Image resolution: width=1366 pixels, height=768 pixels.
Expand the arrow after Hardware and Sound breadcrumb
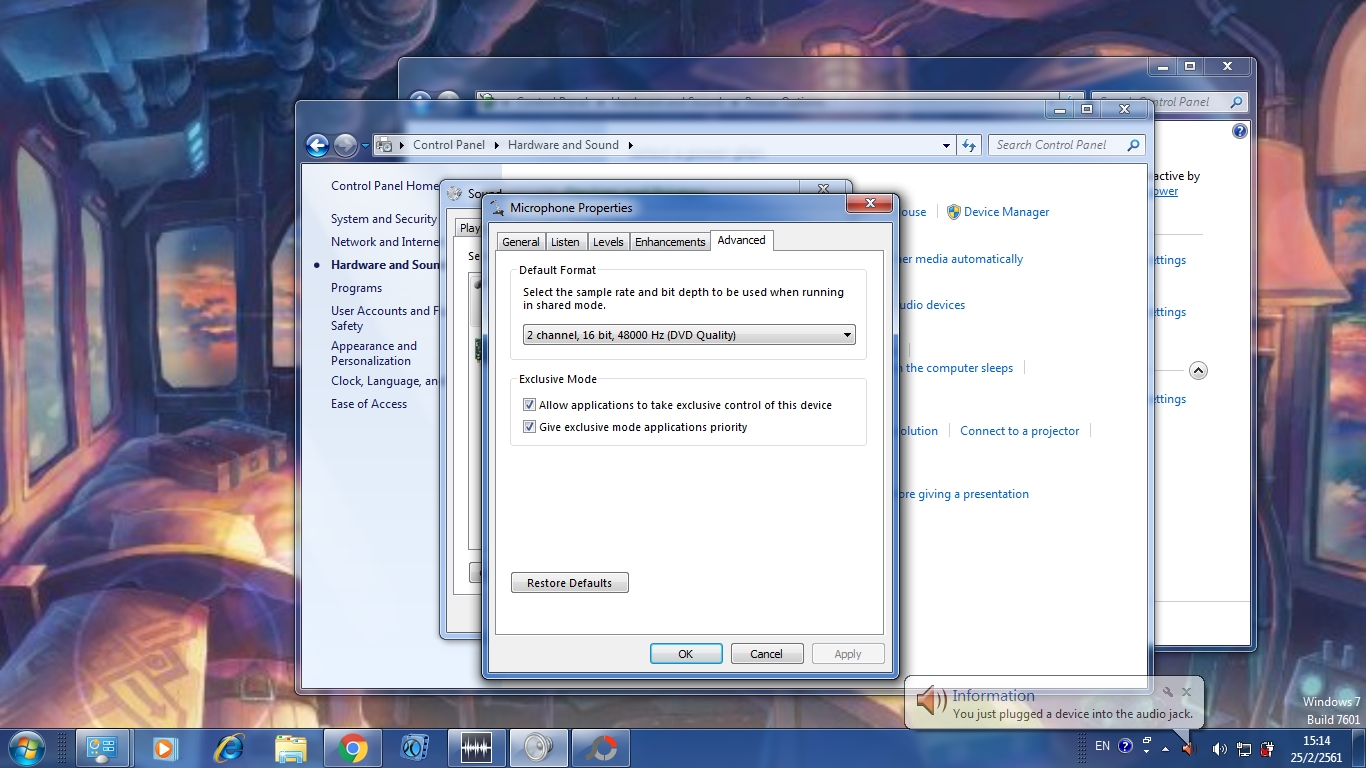[631, 145]
